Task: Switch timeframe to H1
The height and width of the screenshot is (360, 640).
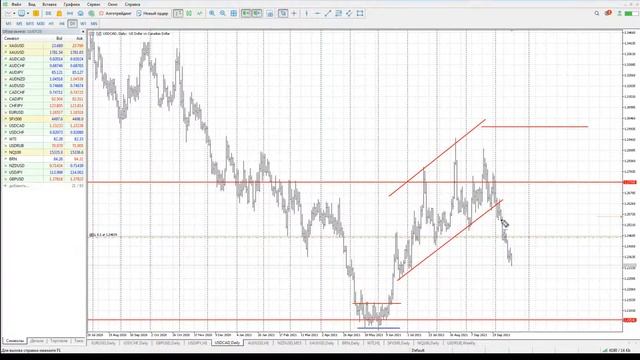Action: click(x=51, y=24)
